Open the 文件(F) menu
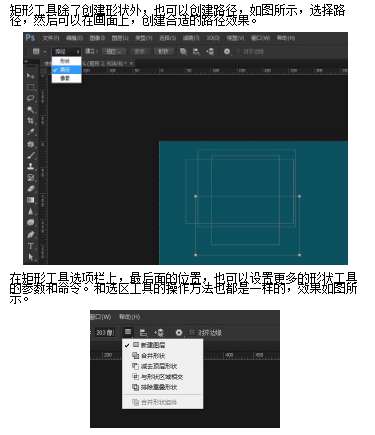The image size is (375, 435). point(51,38)
